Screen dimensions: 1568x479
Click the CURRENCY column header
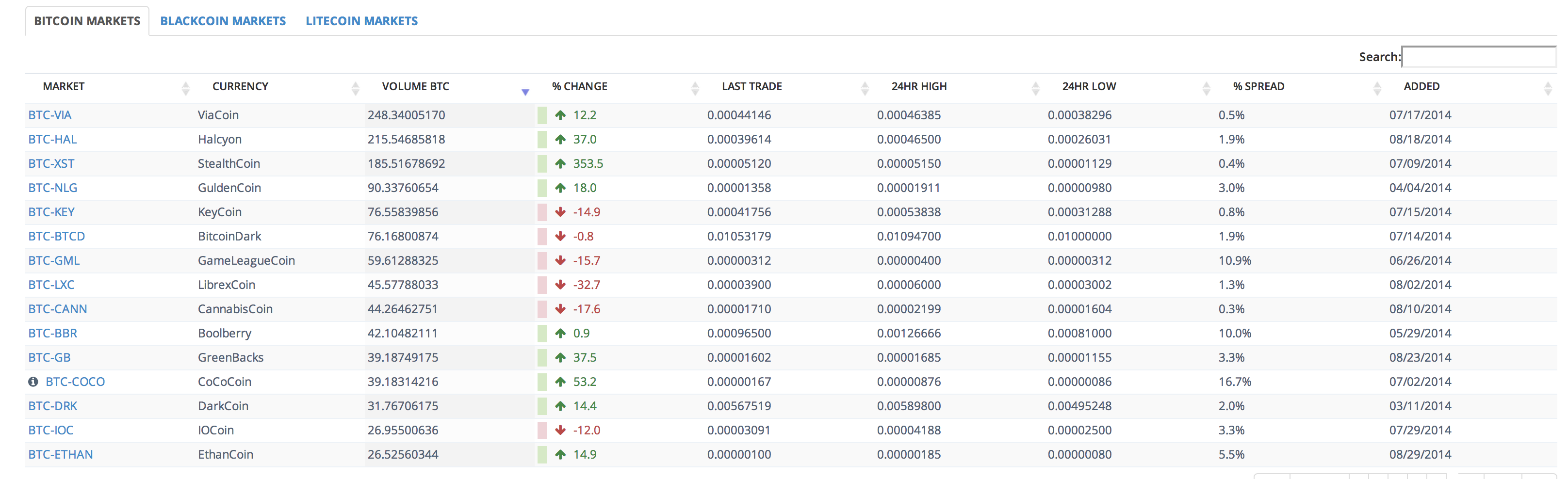pyautogui.click(x=241, y=86)
